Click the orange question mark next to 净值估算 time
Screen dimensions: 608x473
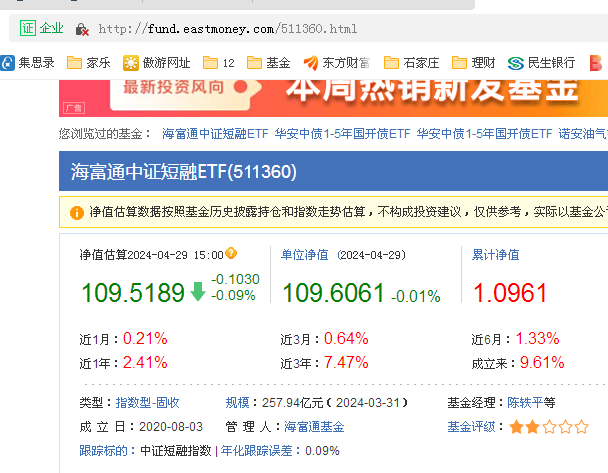click(x=231, y=253)
